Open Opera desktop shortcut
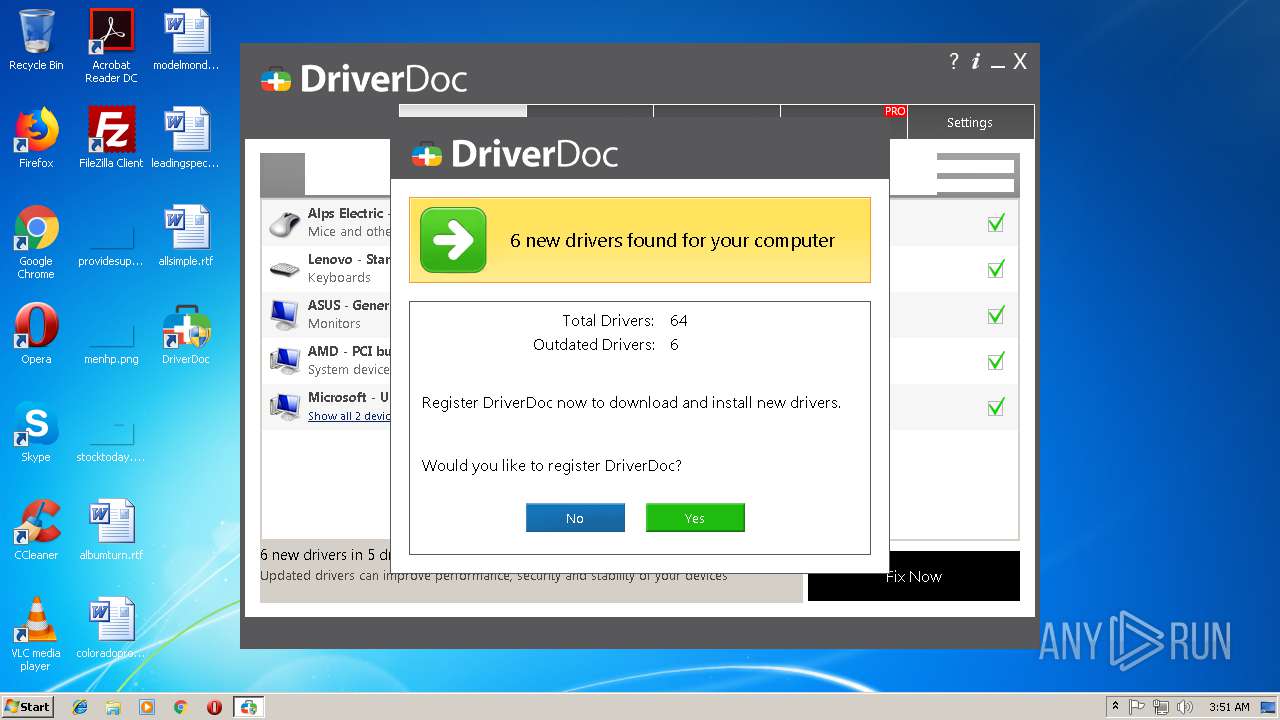 [x=36, y=334]
